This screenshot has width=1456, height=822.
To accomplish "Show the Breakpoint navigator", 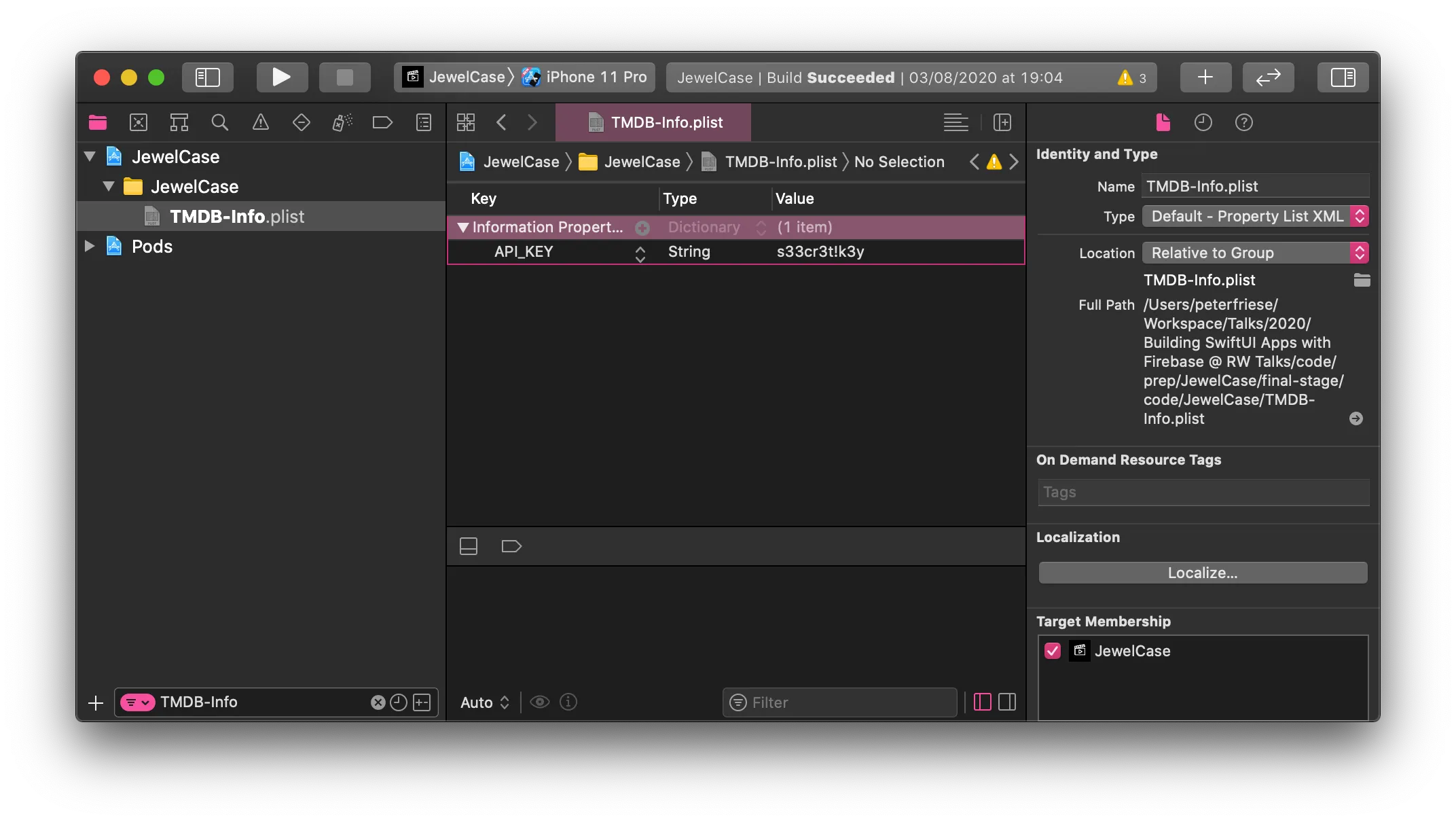I will [382, 122].
